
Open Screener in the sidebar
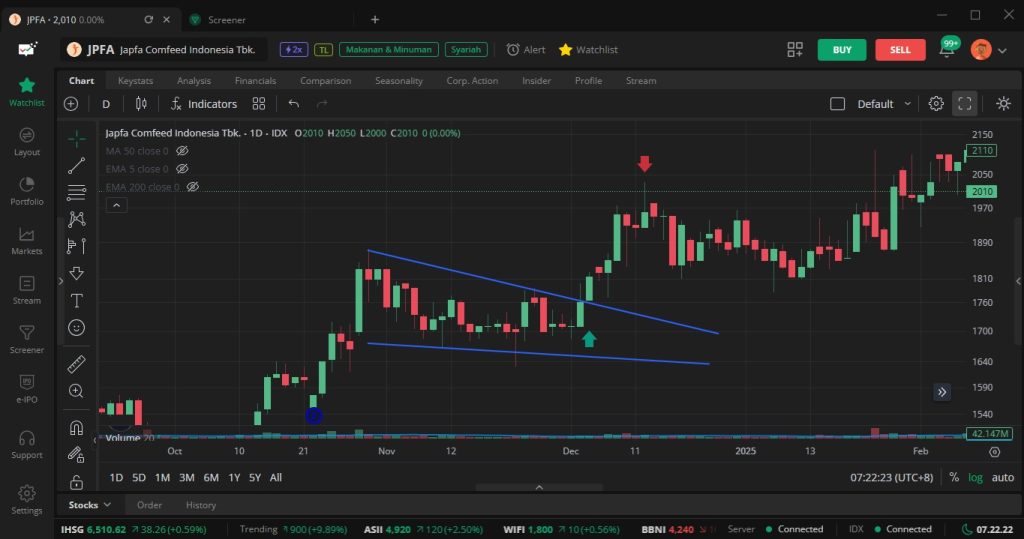click(27, 340)
